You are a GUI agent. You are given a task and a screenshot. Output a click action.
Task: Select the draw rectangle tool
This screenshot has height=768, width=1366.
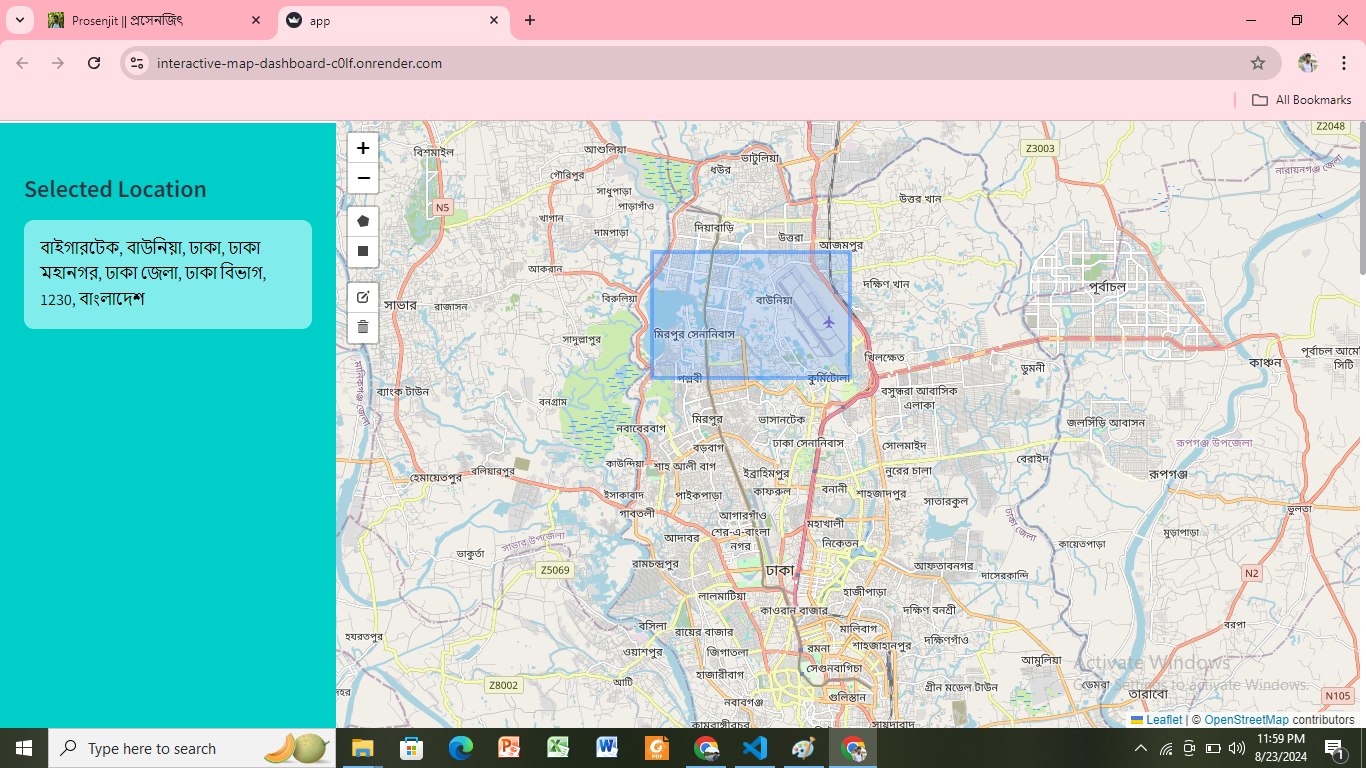pos(363,251)
